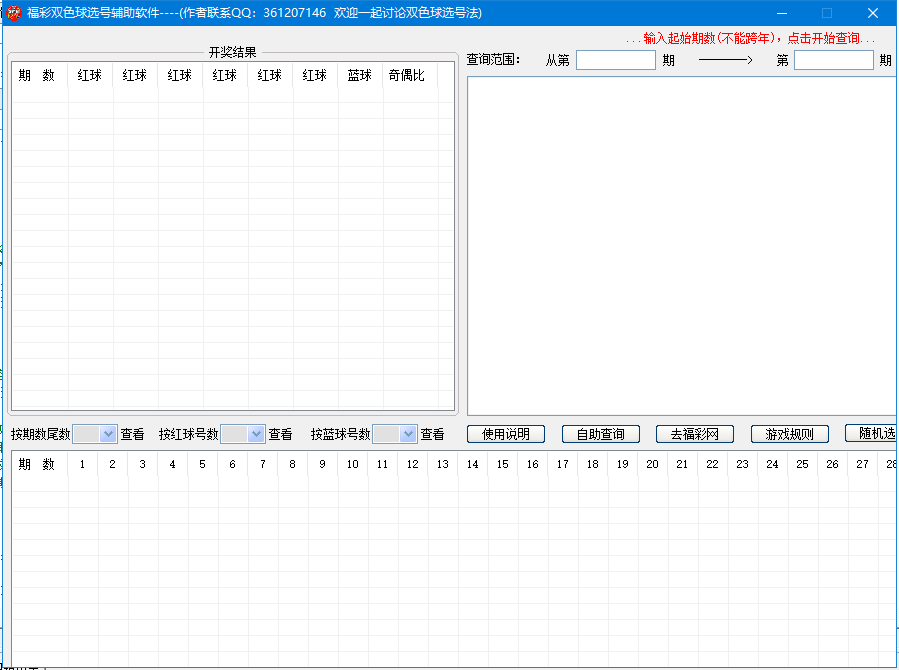
Task: Click the ending period input field
Action: [x=833, y=60]
